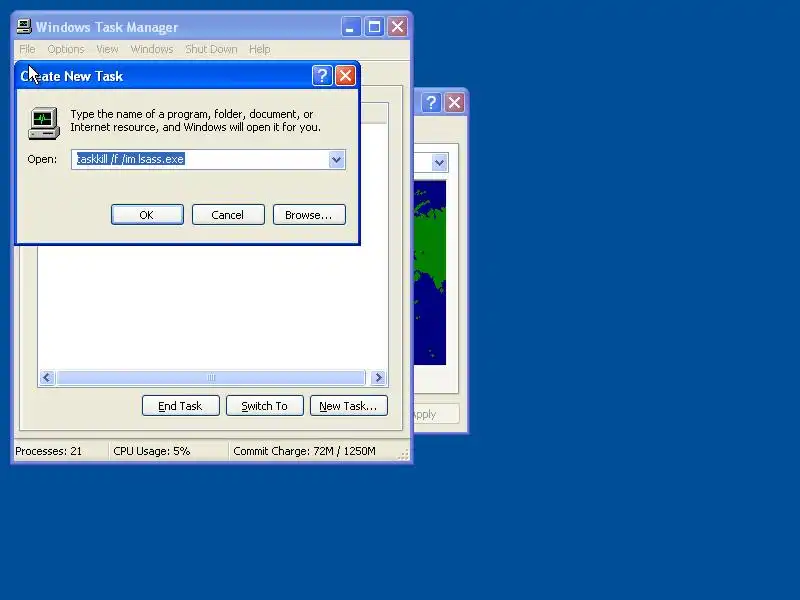Click the horizontal scrollbar thumb
800x600 pixels.
tap(211, 378)
